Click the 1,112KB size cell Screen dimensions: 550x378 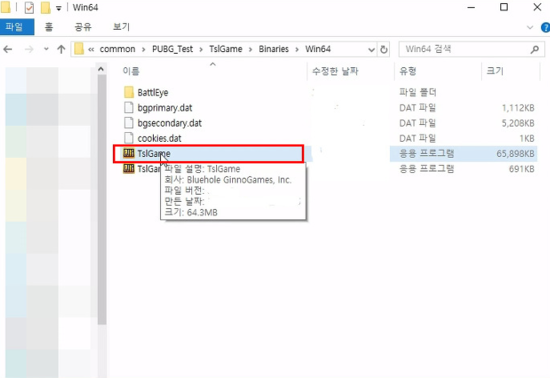click(x=518, y=108)
